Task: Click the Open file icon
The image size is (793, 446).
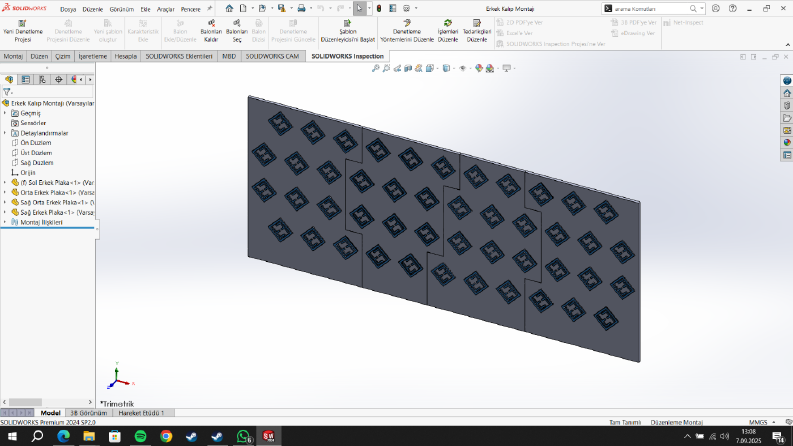Action: (262, 9)
